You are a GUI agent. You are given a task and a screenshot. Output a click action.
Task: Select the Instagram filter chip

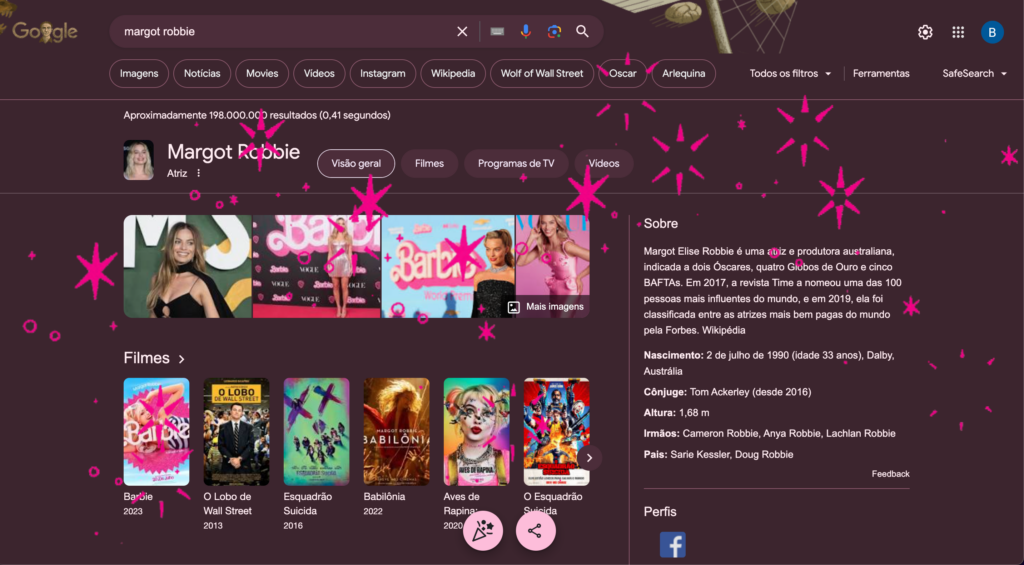383,74
